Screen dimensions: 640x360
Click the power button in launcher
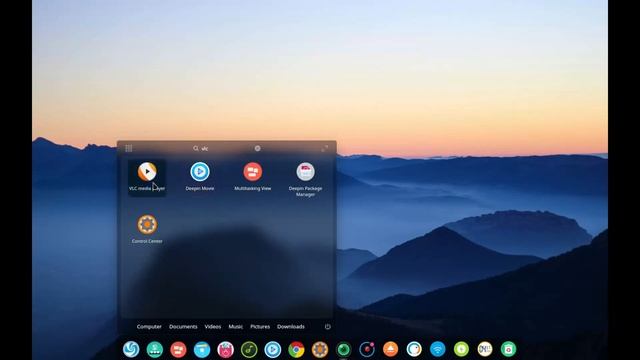[x=327, y=327]
